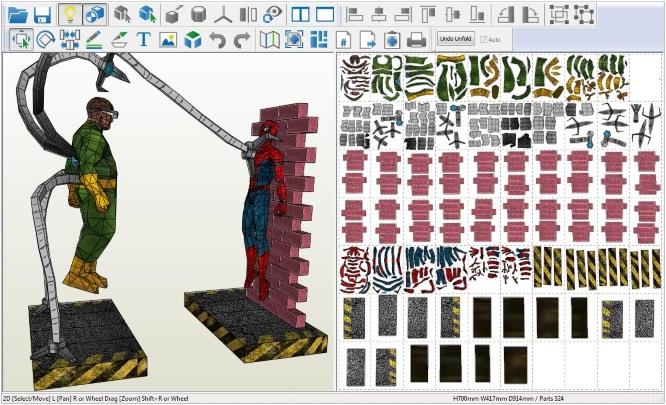666x405 pixels.
Task: Click the Undo Unfold button
Action: coord(456,39)
